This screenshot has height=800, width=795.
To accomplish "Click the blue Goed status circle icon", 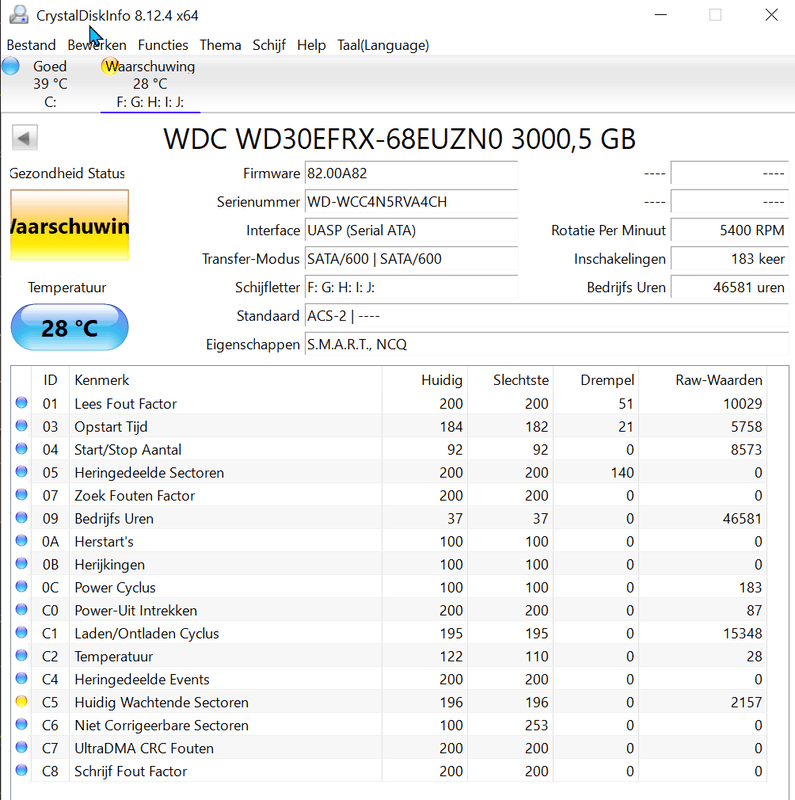I will coord(11,66).
